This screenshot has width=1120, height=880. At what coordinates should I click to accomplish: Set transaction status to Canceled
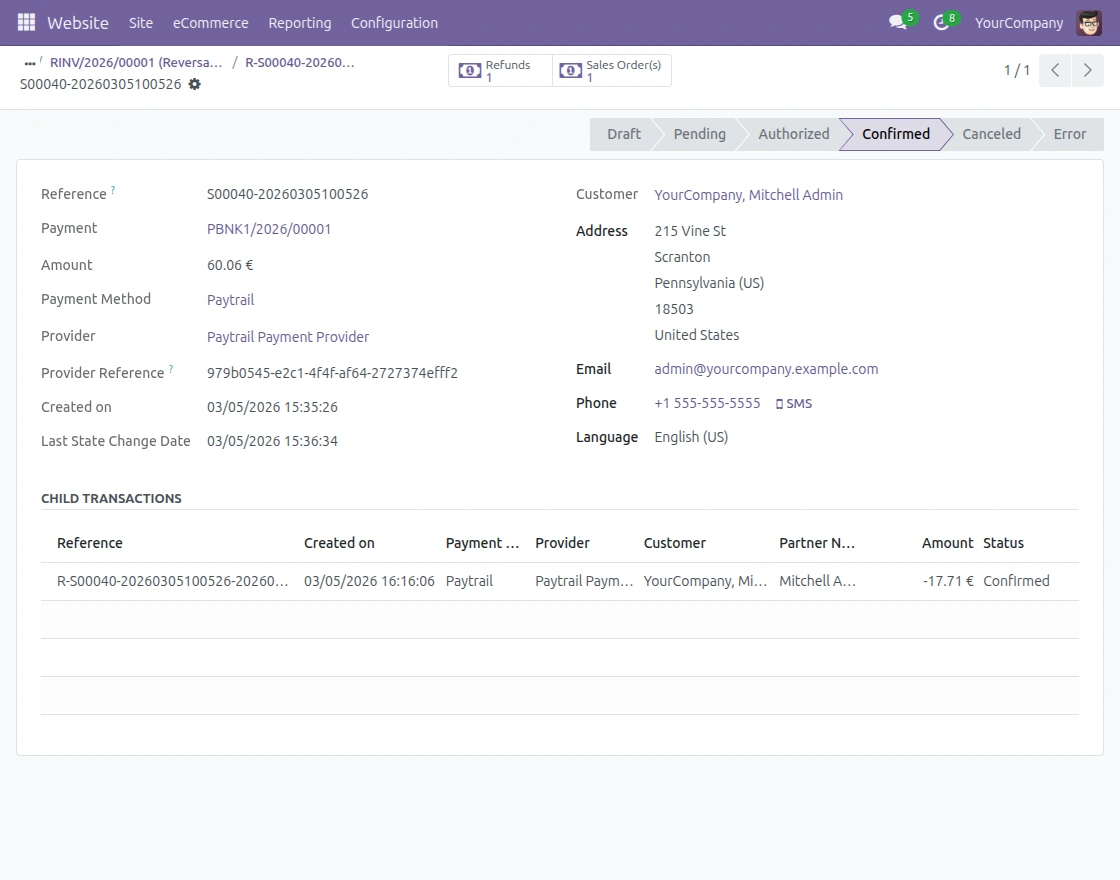point(990,133)
